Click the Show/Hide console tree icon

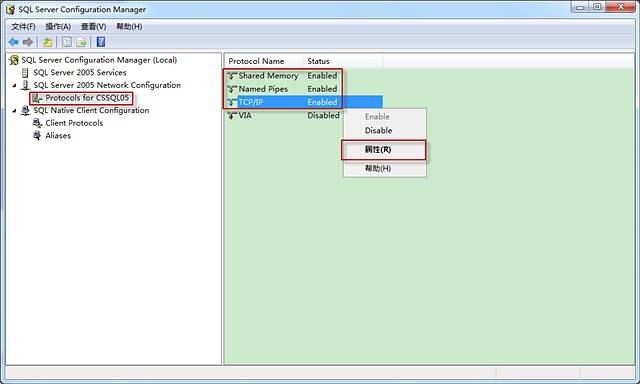coord(67,42)
